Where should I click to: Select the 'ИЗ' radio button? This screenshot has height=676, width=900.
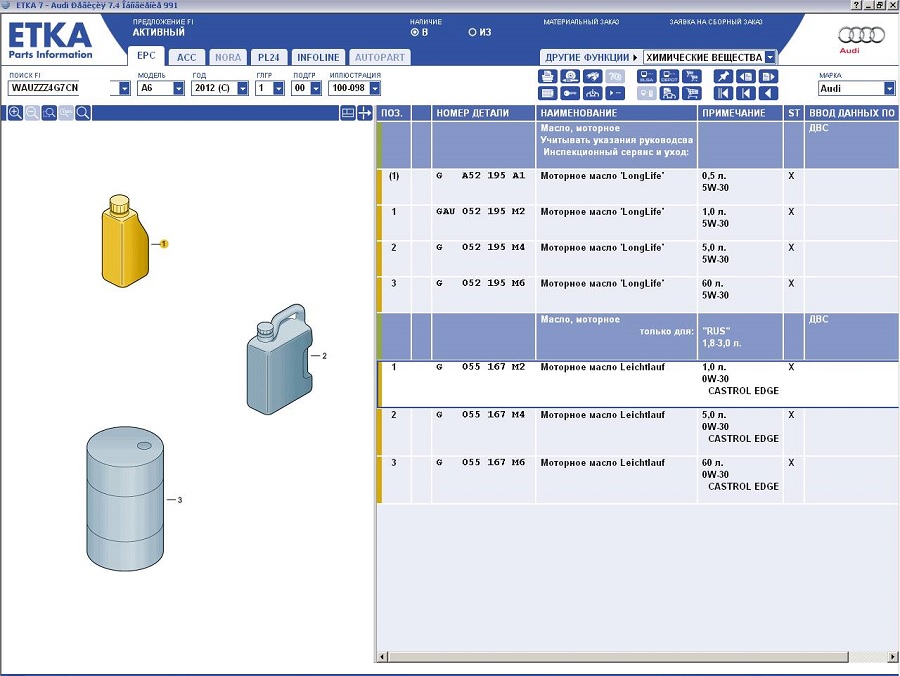pyautogui.click(x=472, y=32)
